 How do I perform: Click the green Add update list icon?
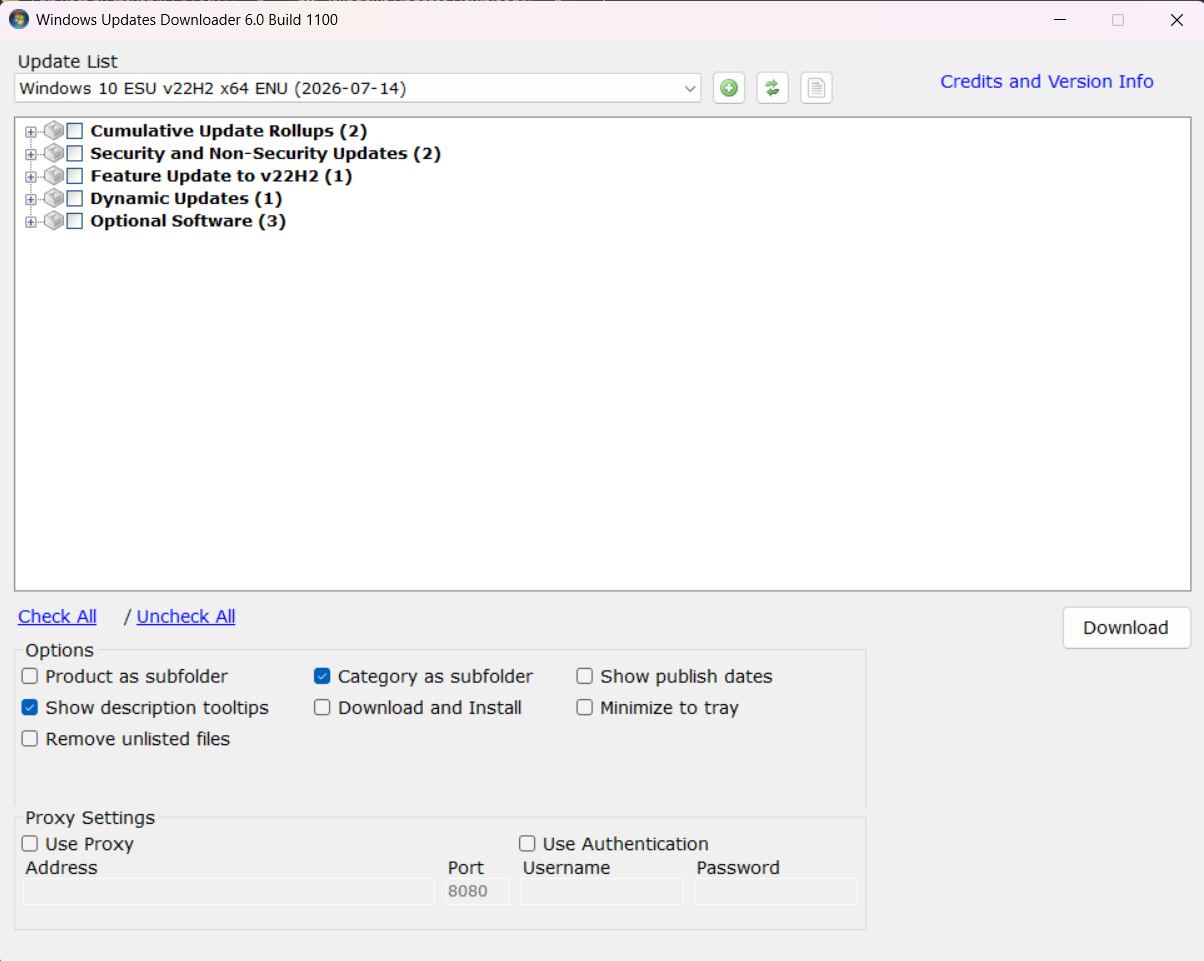coord(729,88)
